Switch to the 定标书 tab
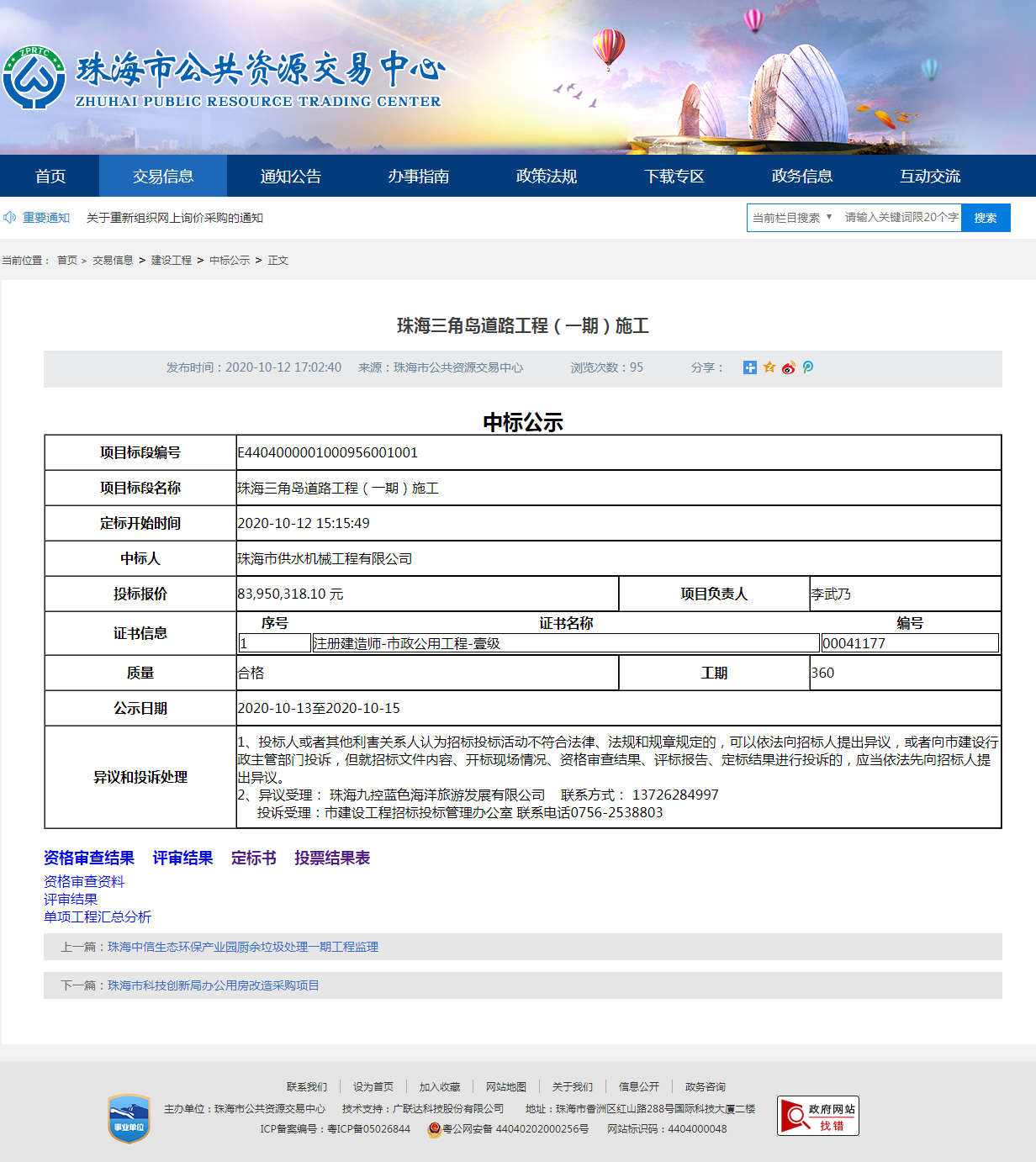 point(254,858)
